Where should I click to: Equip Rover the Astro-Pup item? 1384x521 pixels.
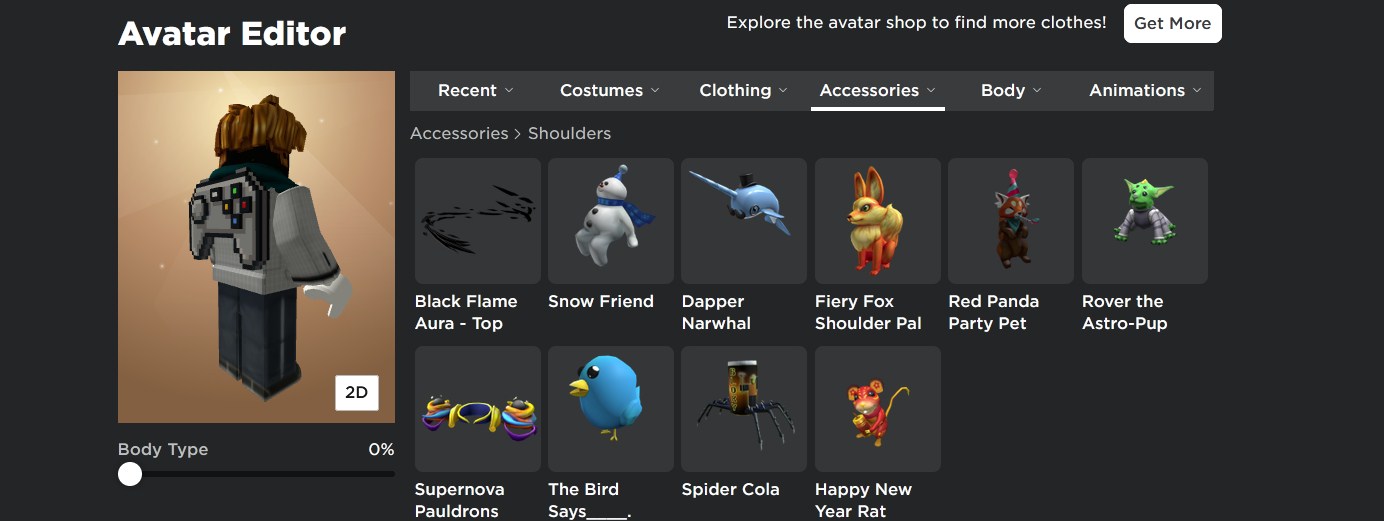1145,221
